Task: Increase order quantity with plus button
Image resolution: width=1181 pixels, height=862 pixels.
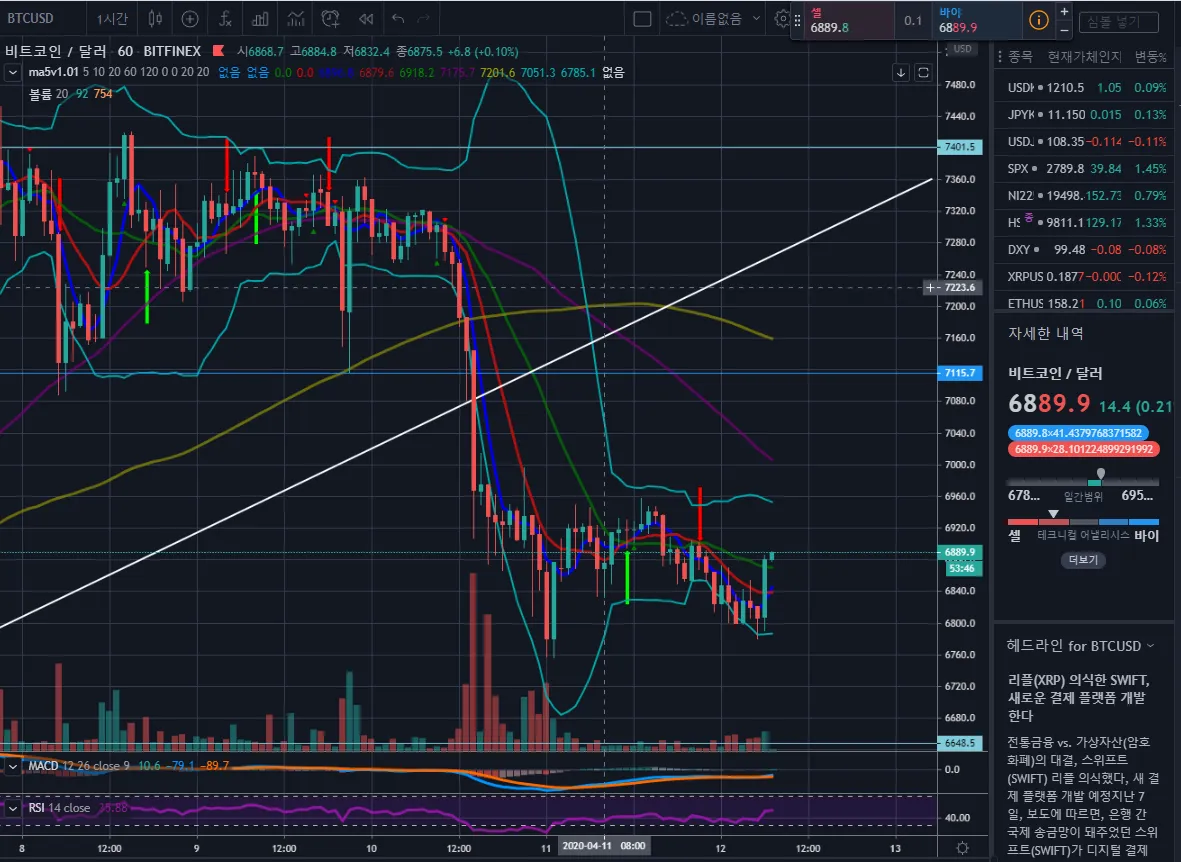Action: 1064,11
